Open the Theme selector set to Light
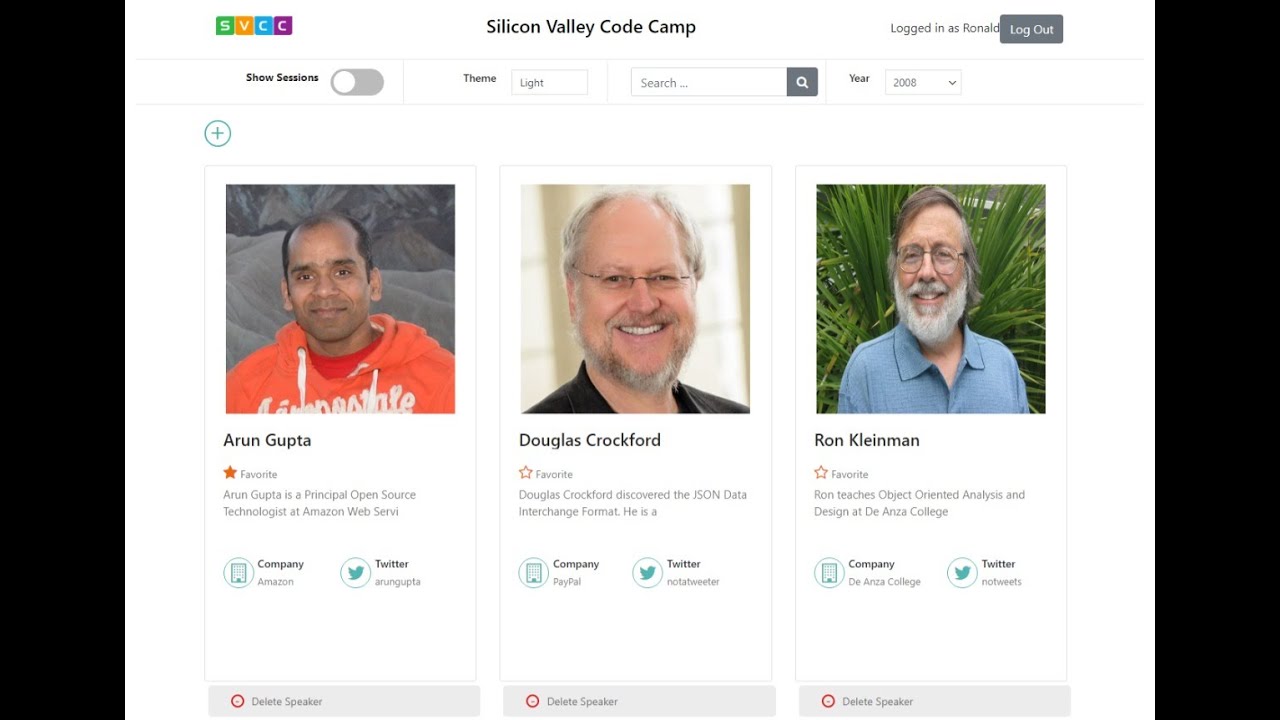The height and width of the screenshot is (720, 1280). (549, 83)
